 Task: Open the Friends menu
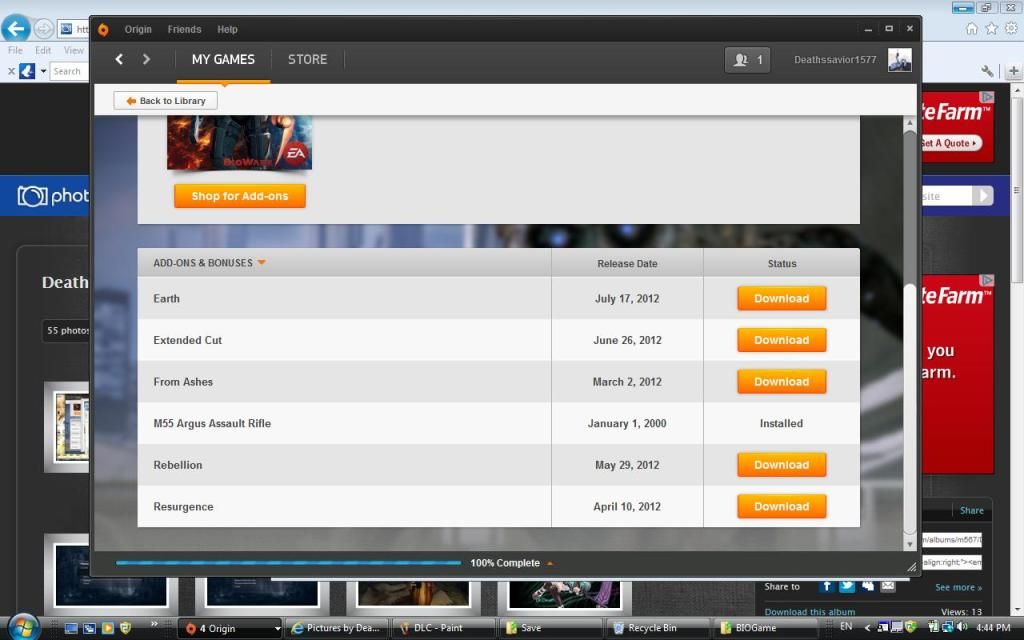coord(184,30)
